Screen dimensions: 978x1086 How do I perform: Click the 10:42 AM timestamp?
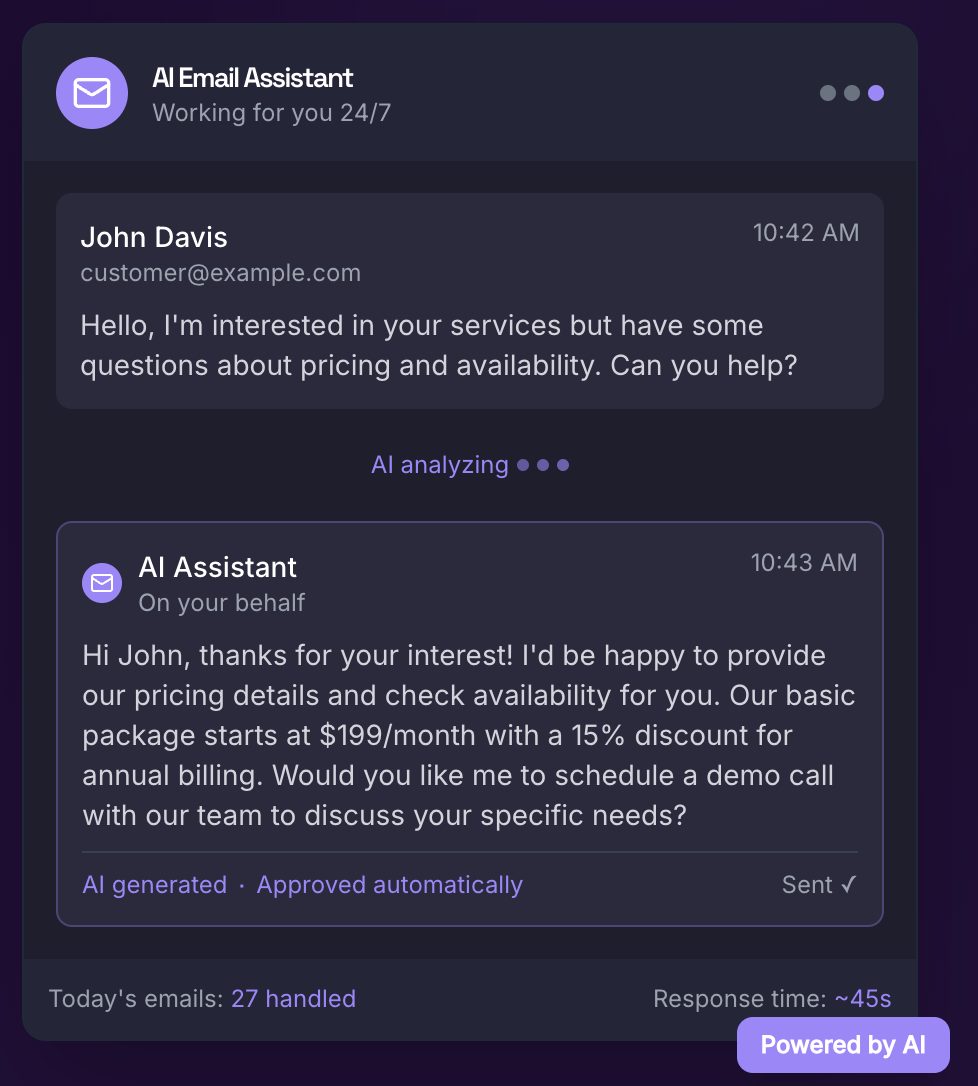805,233
